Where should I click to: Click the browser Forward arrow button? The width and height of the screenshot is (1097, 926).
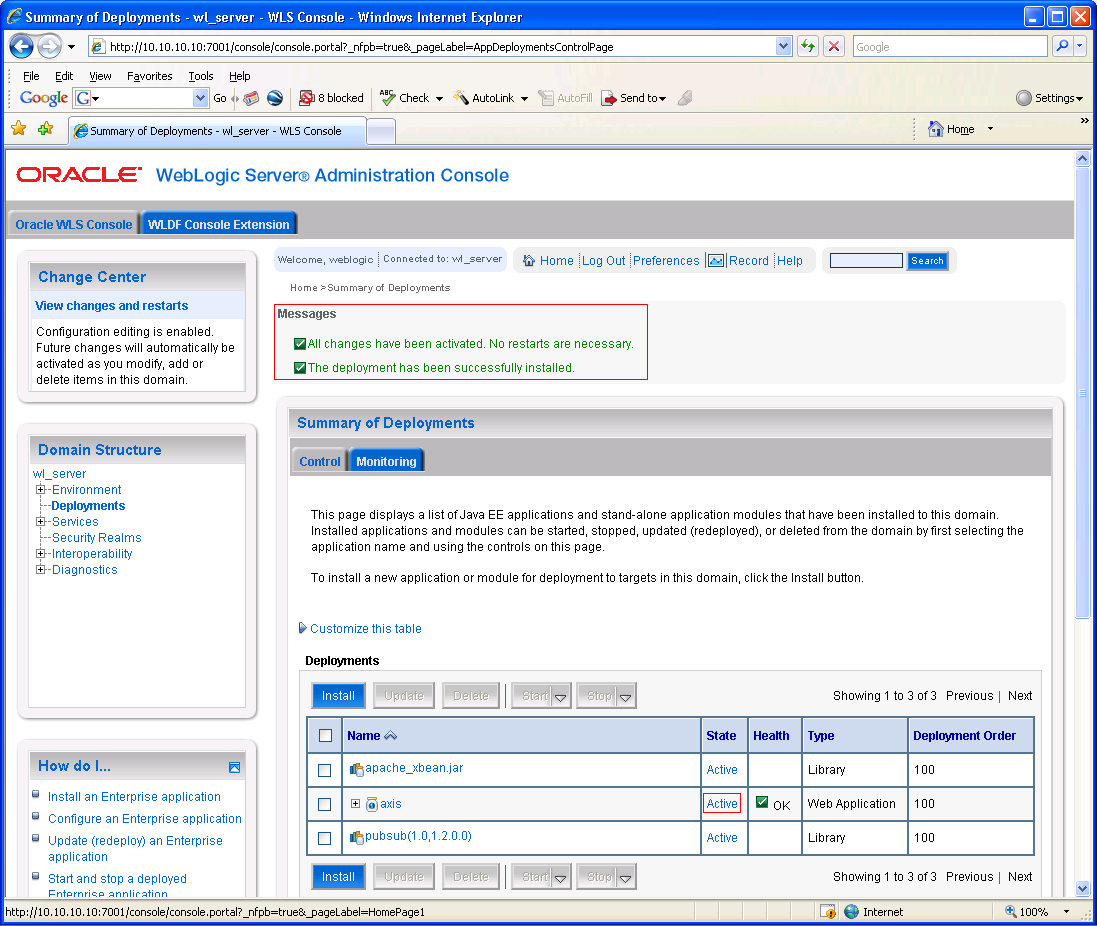click(x=49, y=47)
